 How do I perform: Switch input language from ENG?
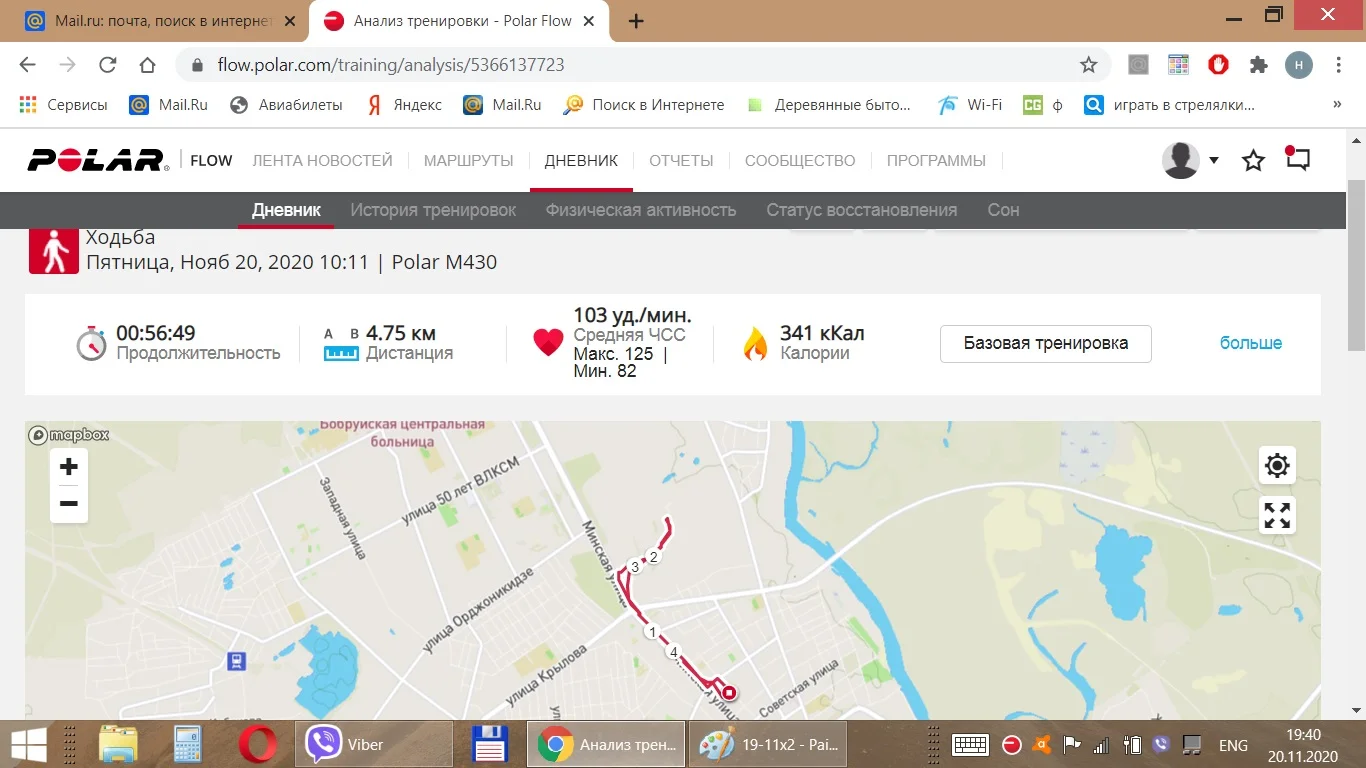tap(1233, 745)
